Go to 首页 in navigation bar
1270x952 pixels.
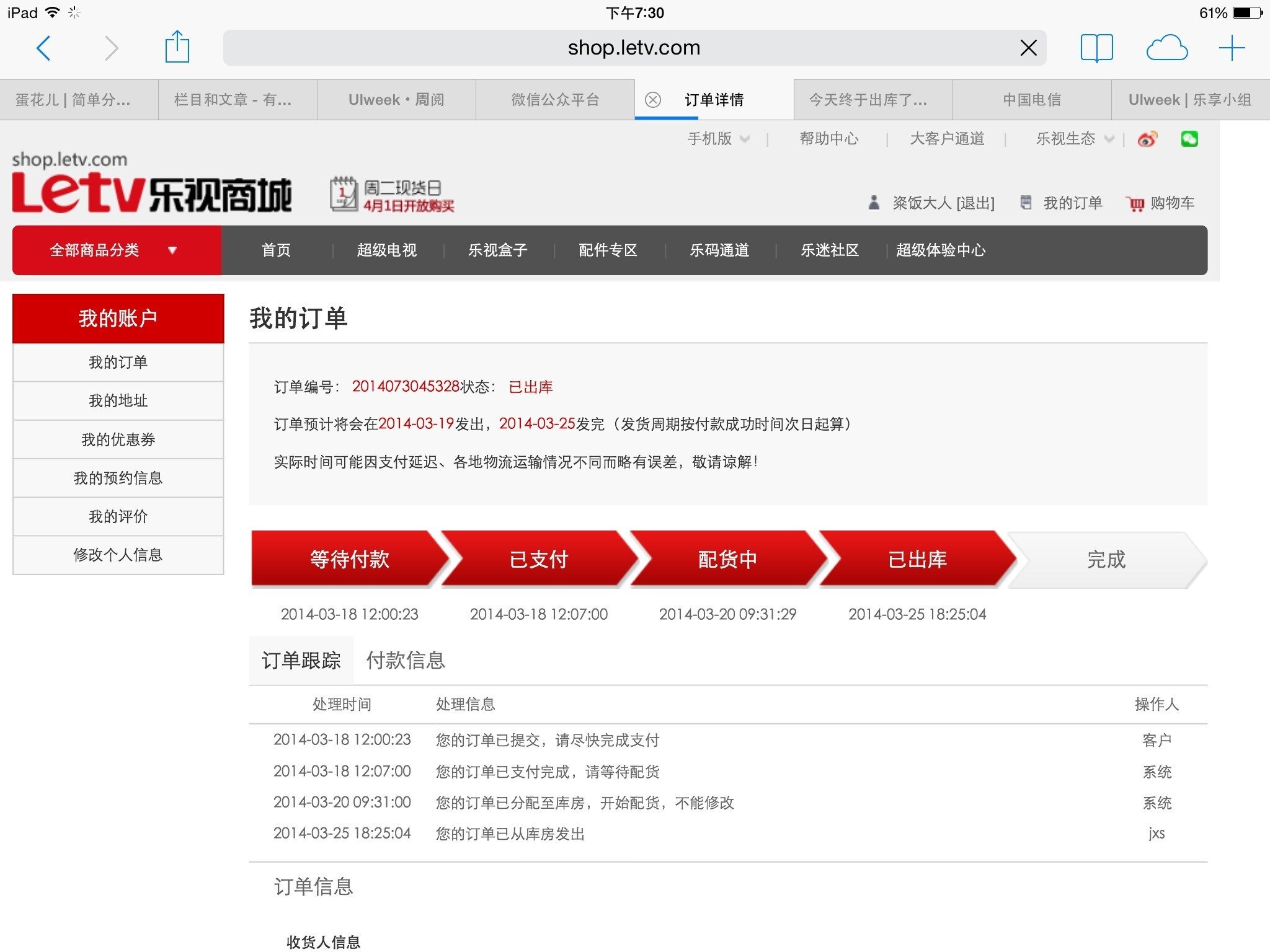click(x=276, y=250)
